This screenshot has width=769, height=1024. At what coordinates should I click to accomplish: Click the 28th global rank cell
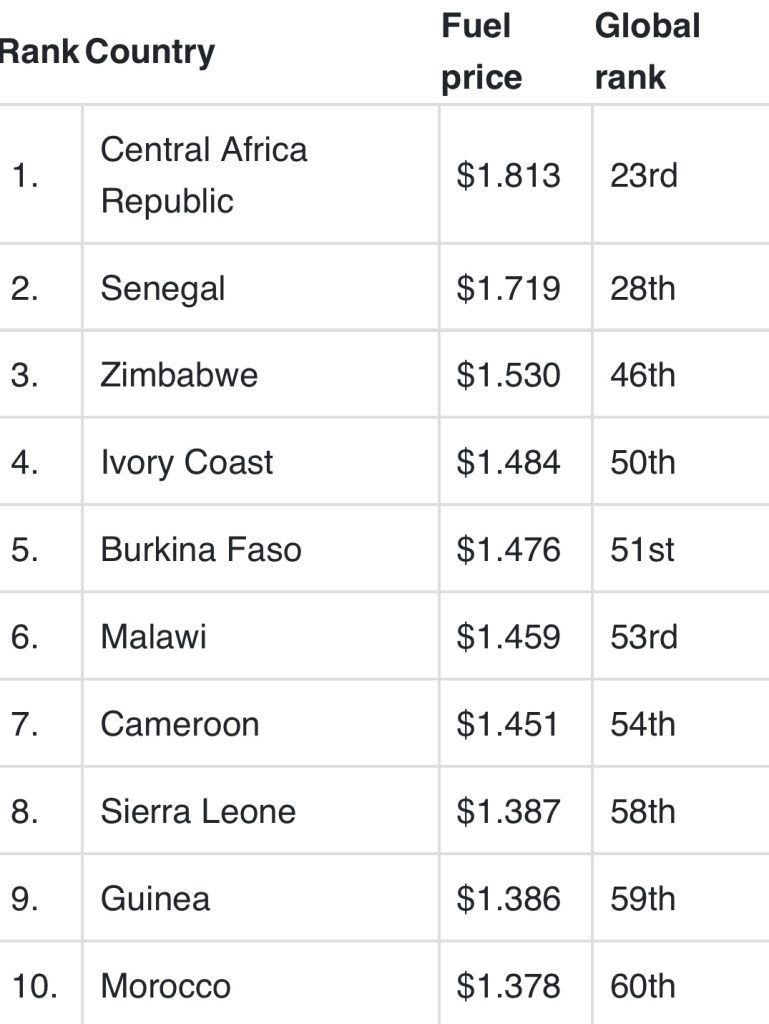(x=643, y=289)
